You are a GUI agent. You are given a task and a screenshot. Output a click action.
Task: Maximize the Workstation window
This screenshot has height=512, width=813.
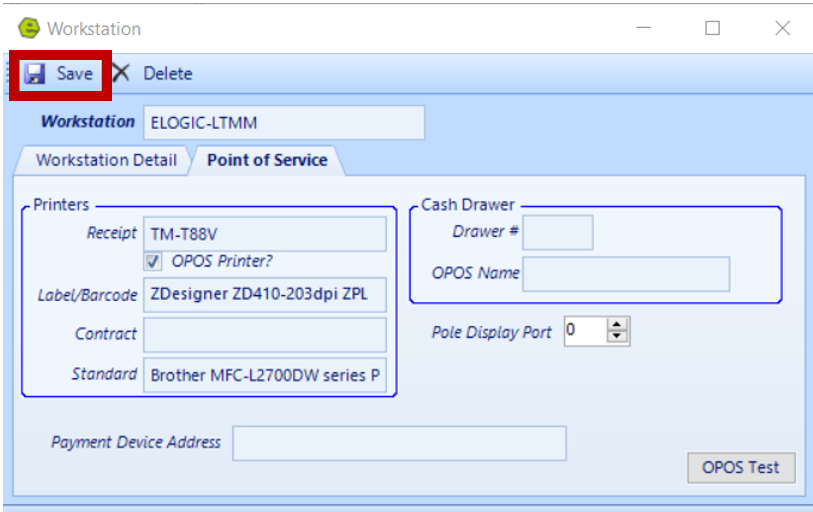point(712,28)
